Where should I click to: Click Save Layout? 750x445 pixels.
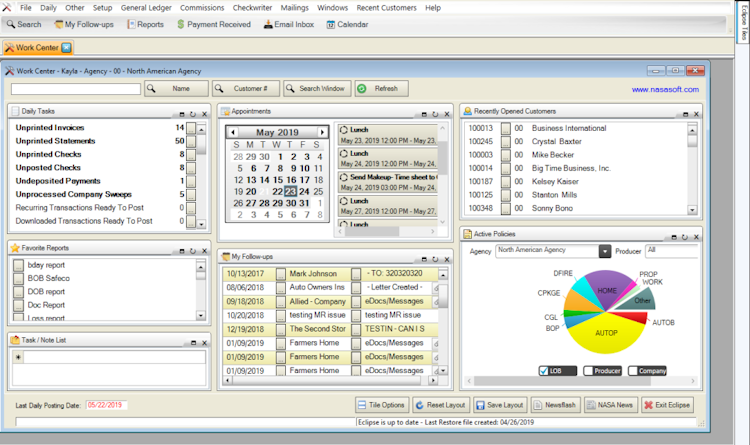[500, 405]
